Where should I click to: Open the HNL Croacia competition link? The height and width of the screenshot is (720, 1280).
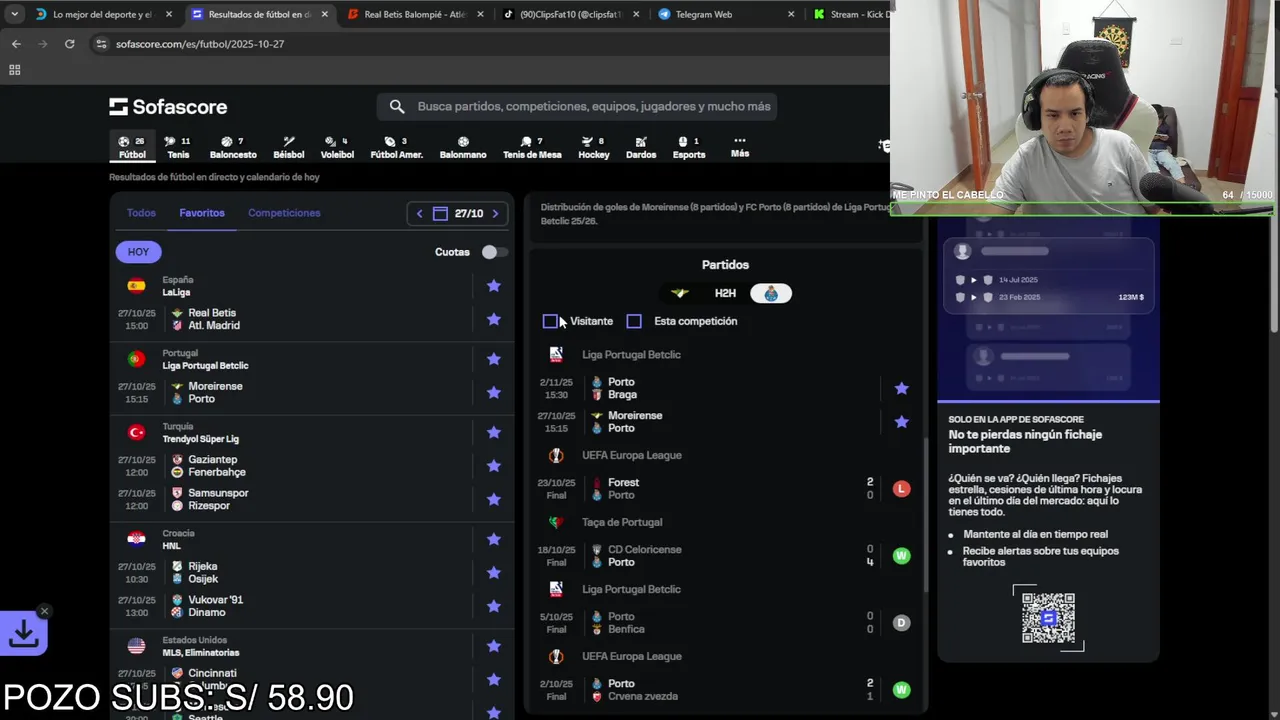pos(171,546)
